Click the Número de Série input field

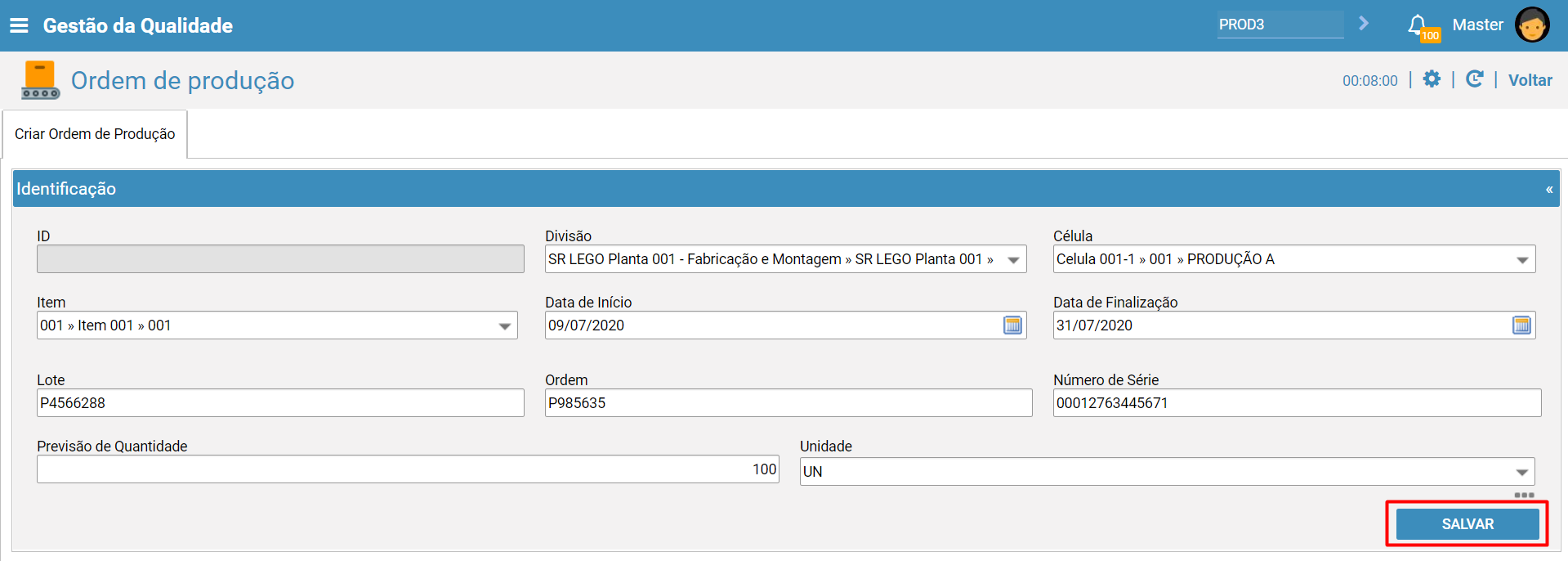[x=1297, y=403]
